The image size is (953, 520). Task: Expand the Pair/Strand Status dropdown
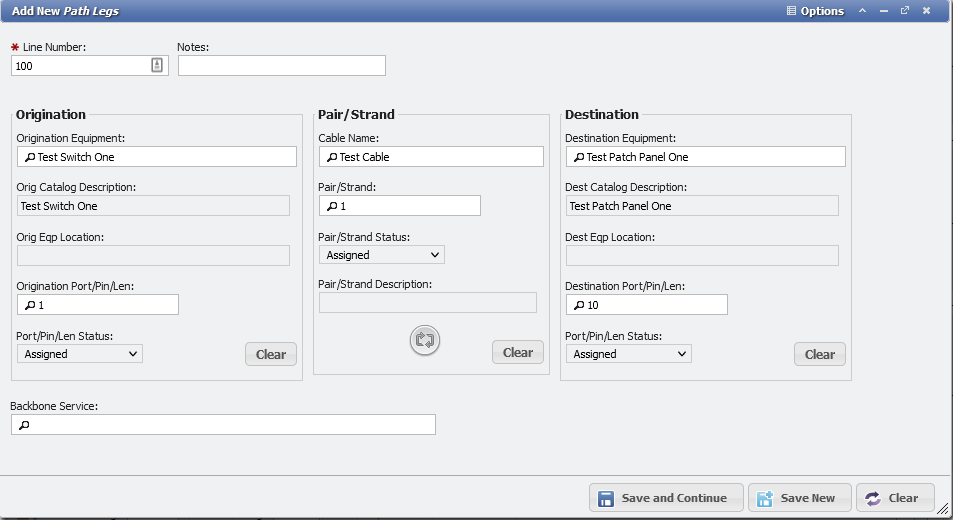[x=382, y=255]
